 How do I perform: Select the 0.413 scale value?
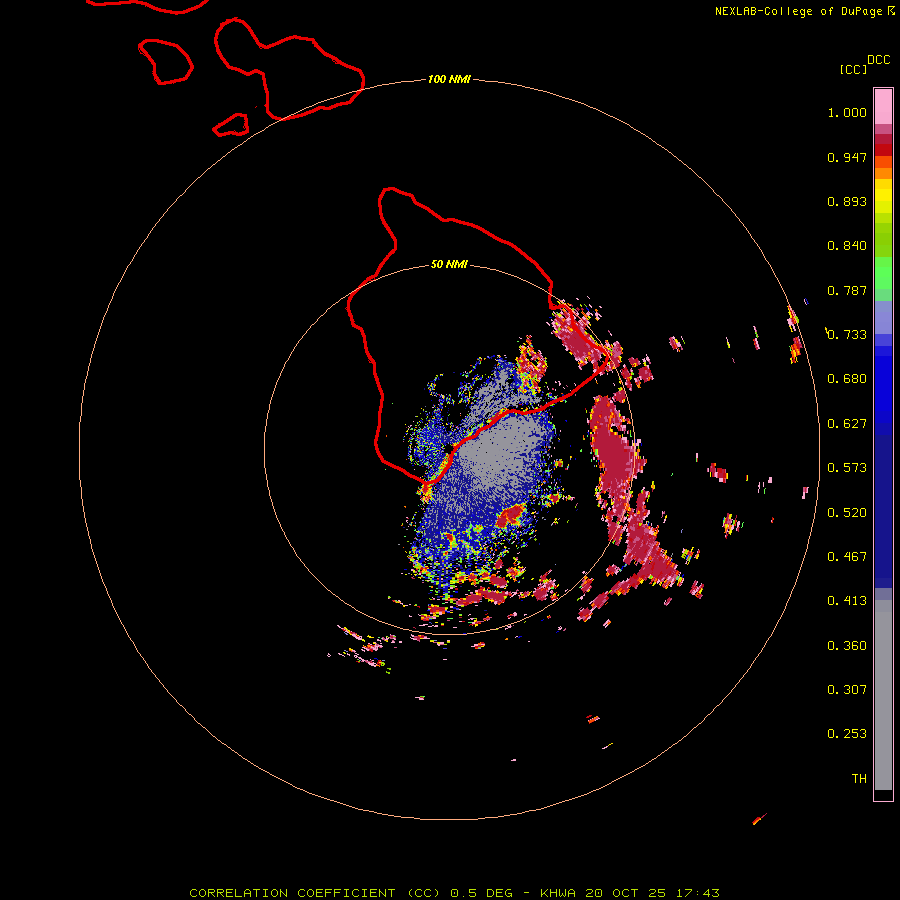(847, 601)
